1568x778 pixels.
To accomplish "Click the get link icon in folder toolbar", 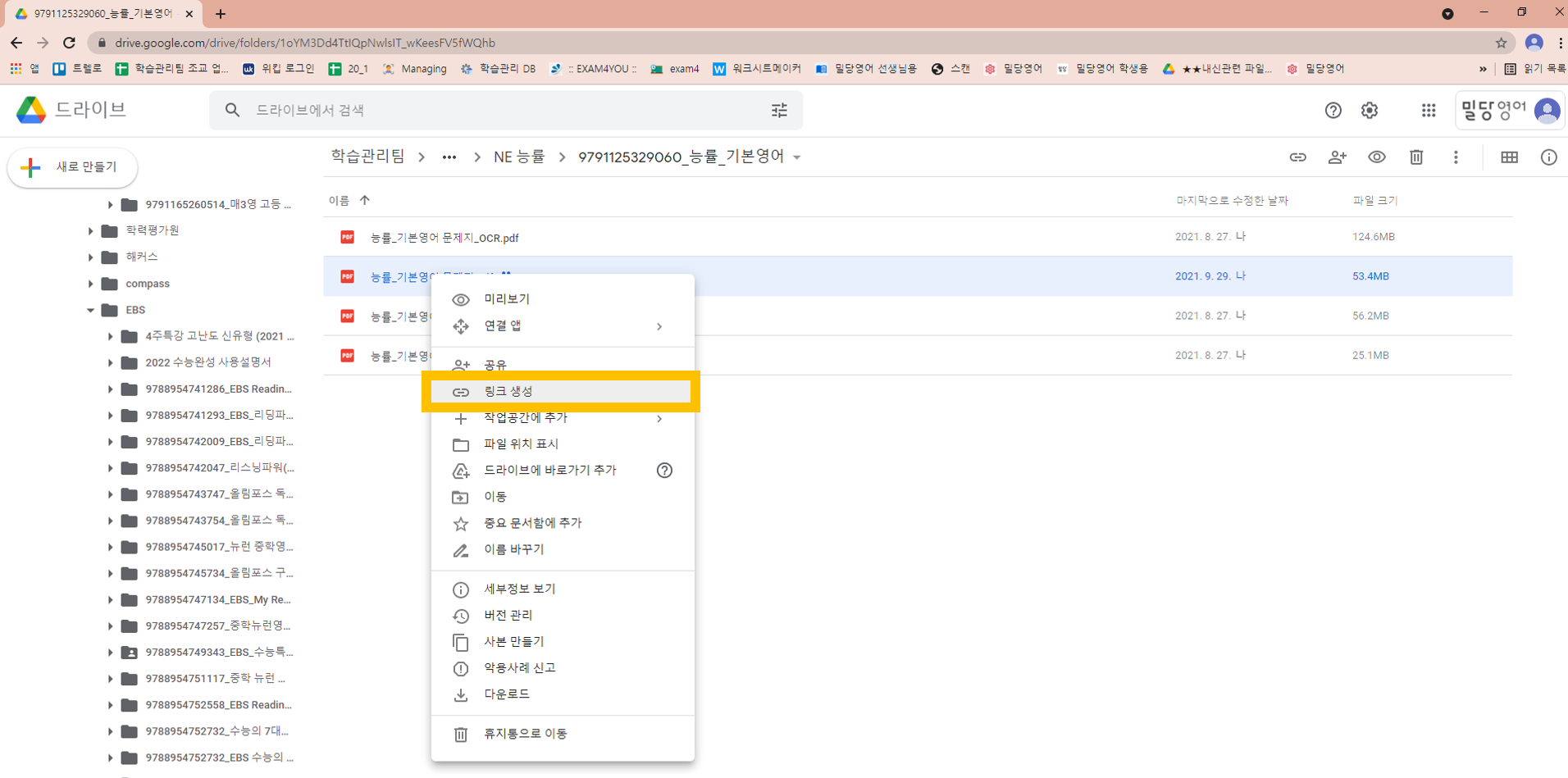I will pos(1297,157).
